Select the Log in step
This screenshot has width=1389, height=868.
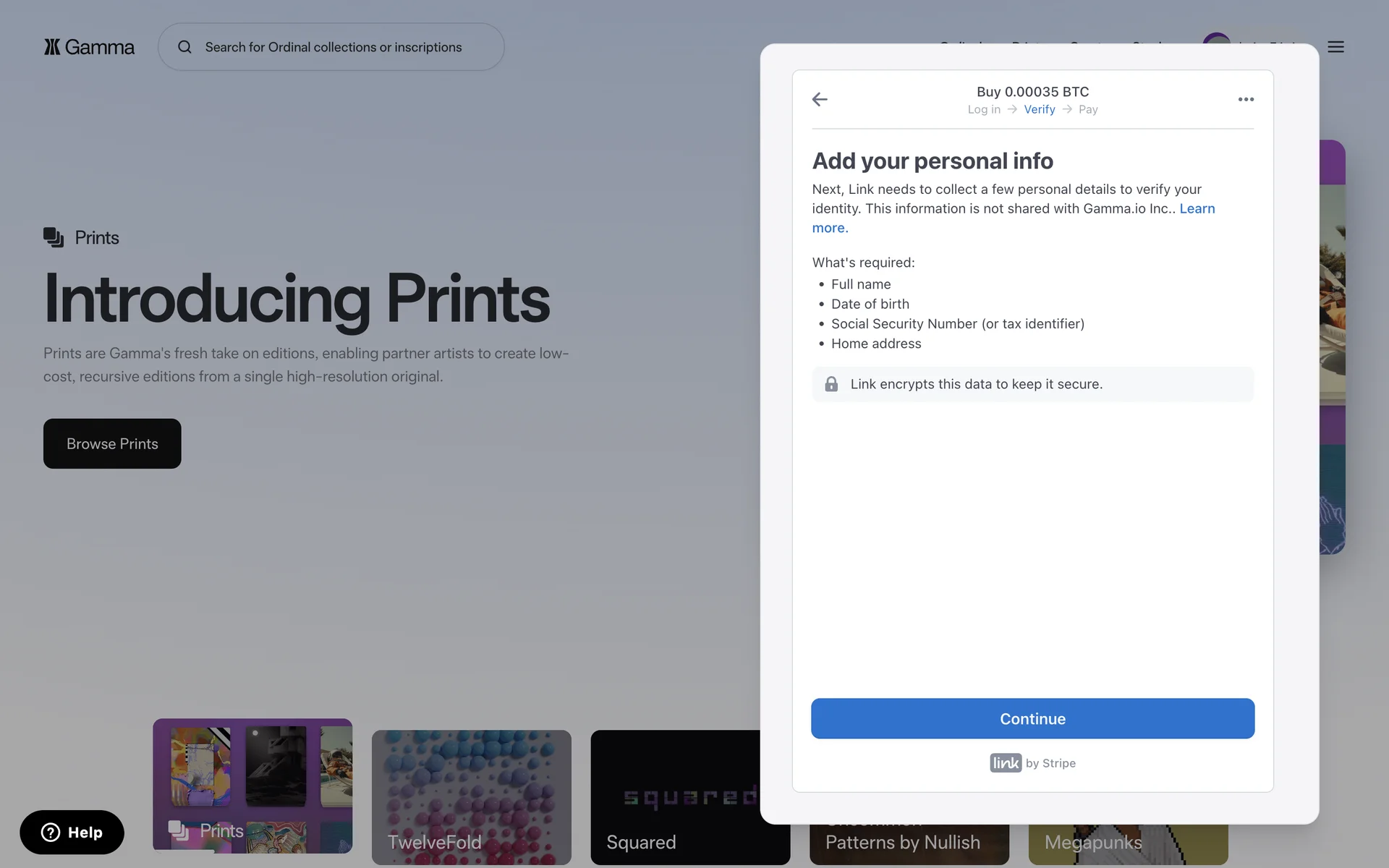coord(984,109)
